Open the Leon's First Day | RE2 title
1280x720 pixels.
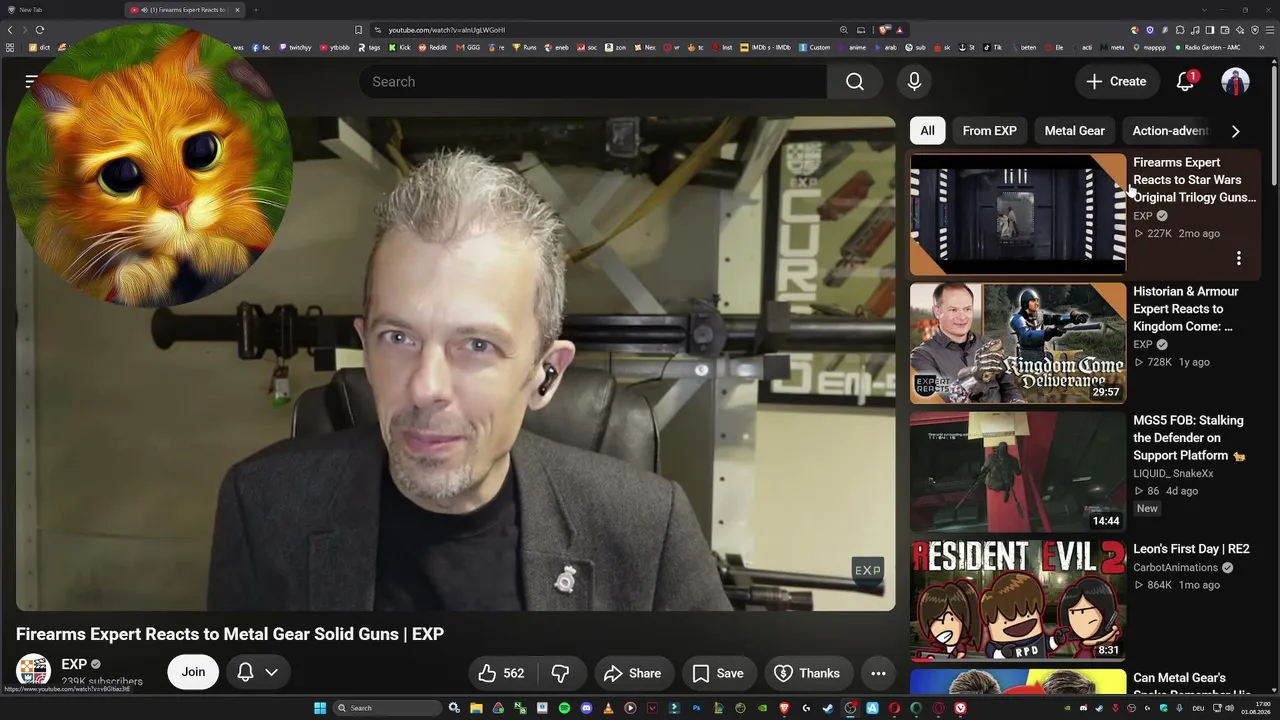pos(1191,549)
